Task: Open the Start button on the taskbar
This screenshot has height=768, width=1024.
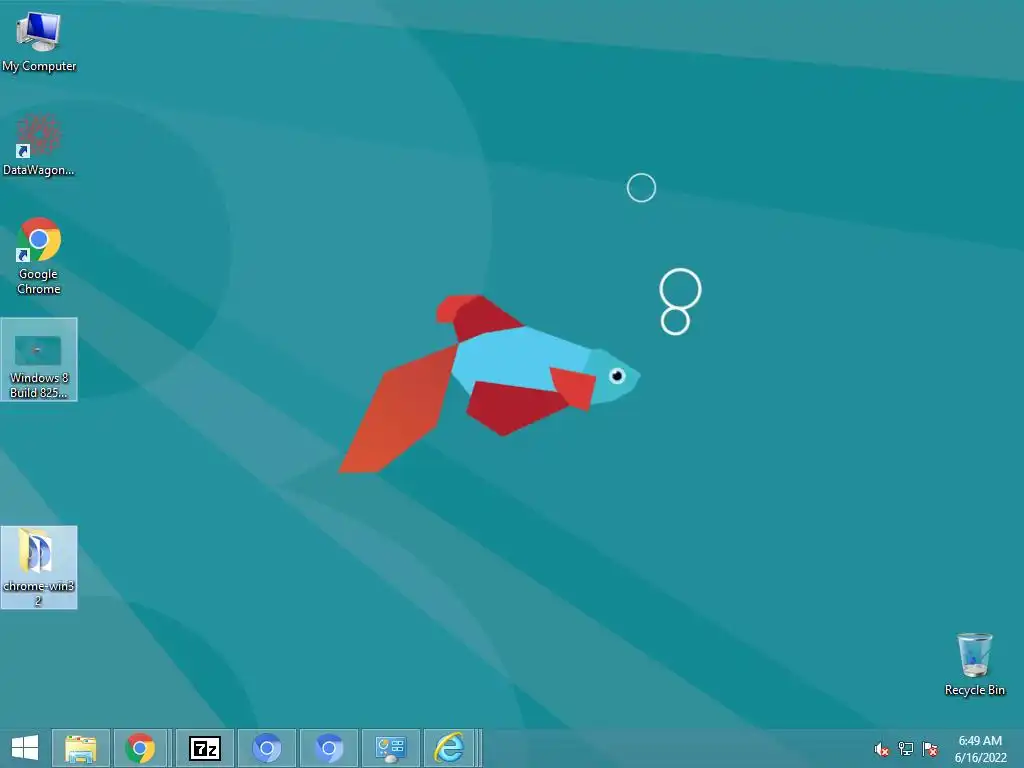Action: [25, 748]
